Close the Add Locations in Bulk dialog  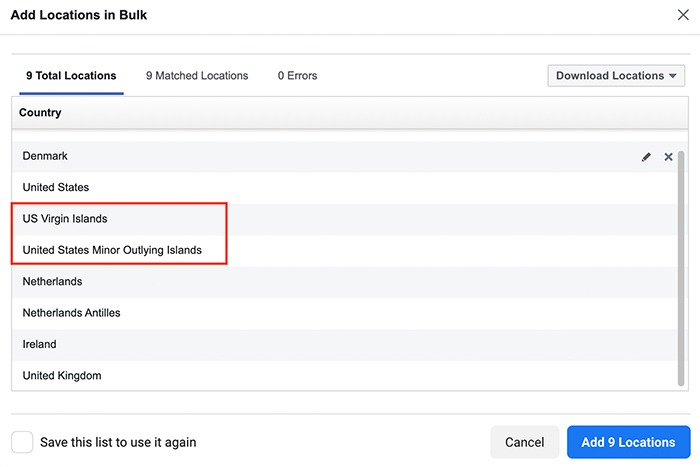[x=682, y=15]
